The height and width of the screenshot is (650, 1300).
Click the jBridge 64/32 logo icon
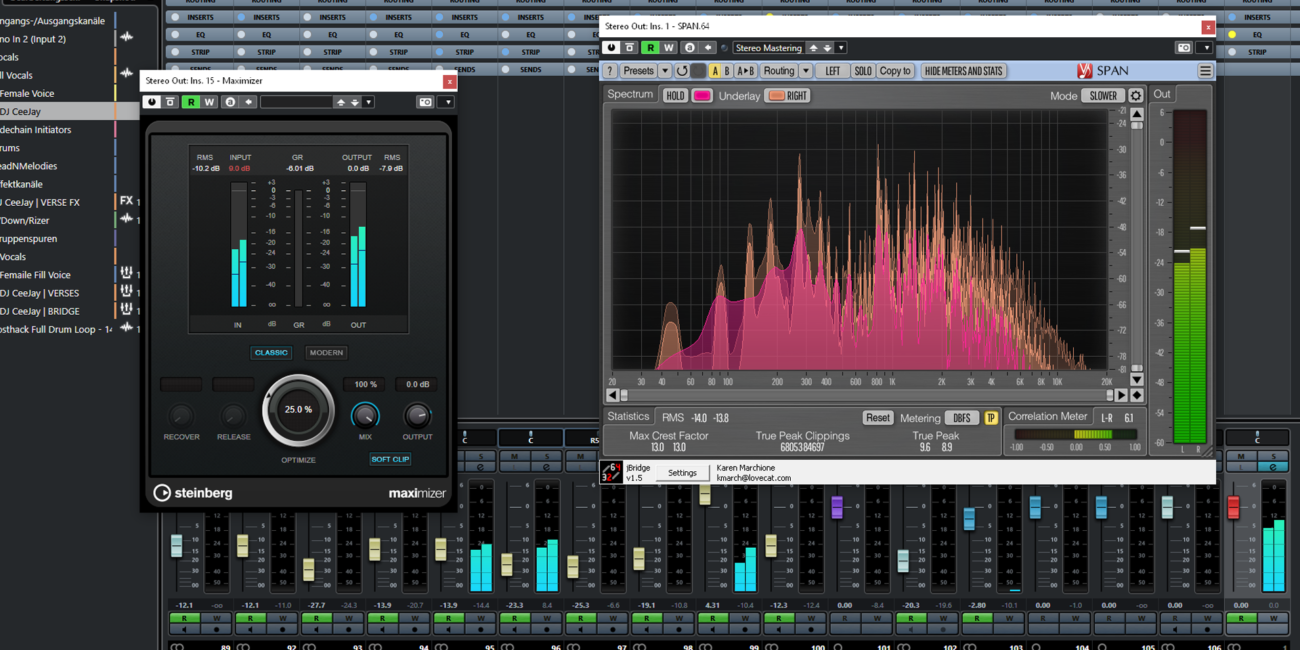pos(610,472)
